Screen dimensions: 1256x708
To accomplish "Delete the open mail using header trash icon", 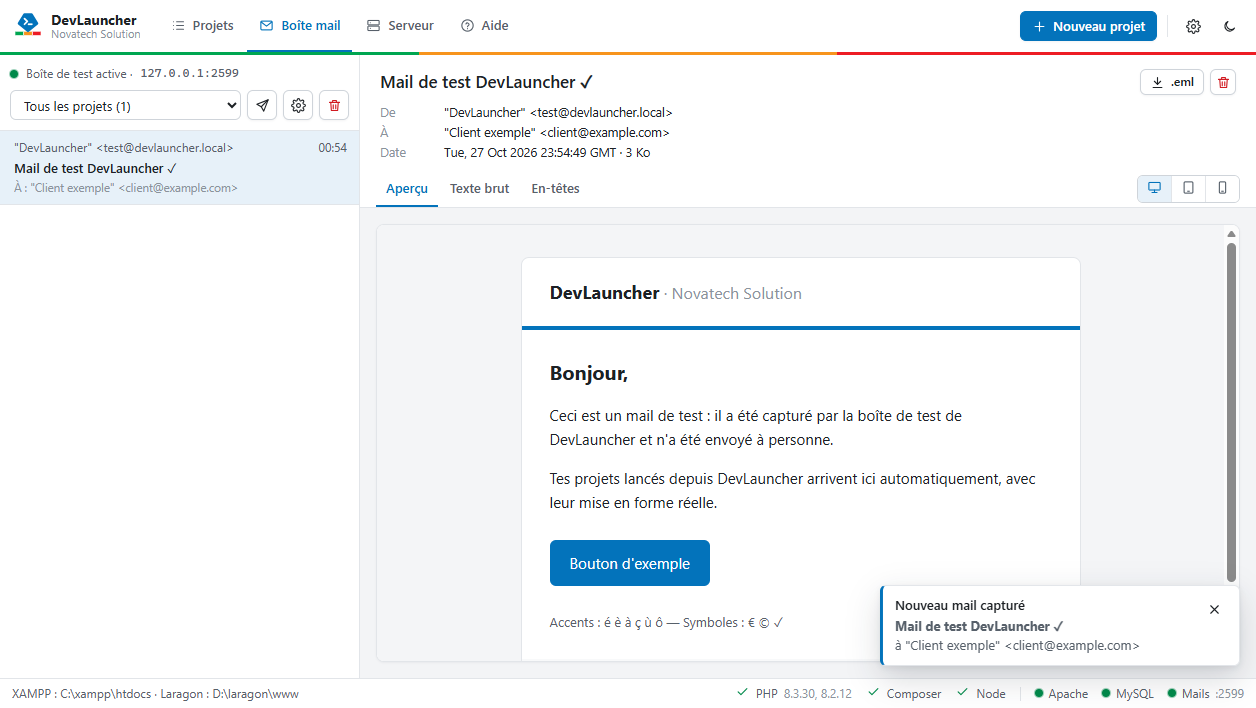I will click(x=1223, y=82).
